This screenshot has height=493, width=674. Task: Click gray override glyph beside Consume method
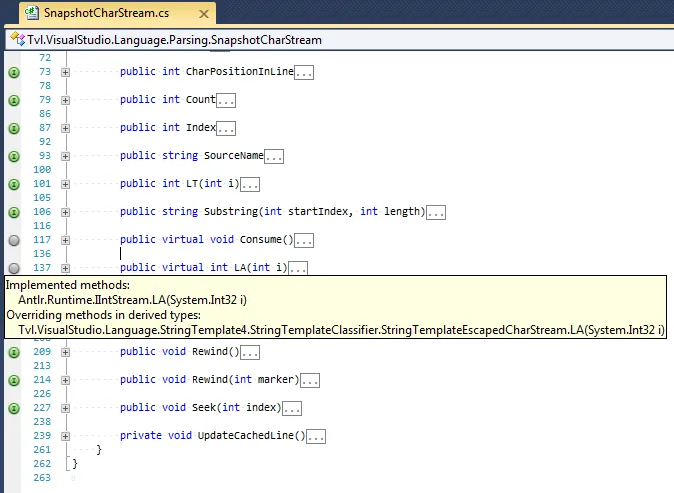pos(14,240)
